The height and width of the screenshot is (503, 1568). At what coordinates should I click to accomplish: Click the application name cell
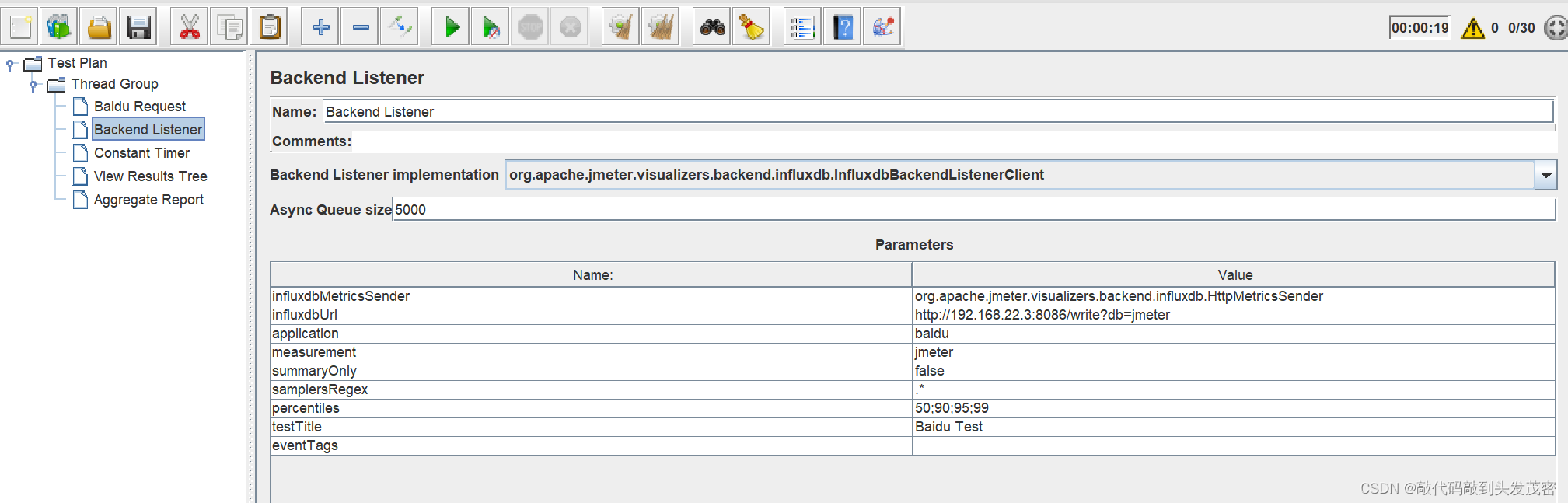point(592,334)
